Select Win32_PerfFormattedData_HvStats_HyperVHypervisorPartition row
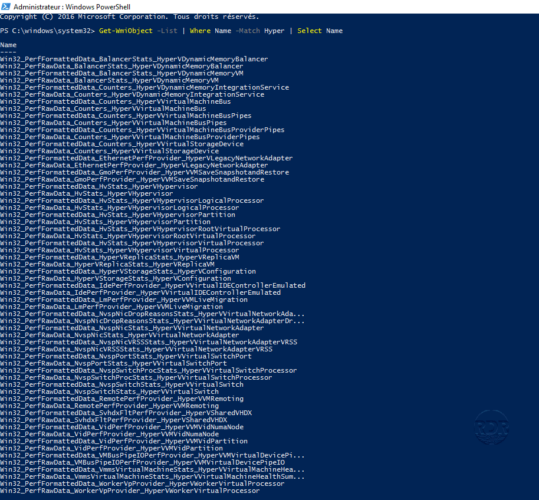 (x=118, y=215)
